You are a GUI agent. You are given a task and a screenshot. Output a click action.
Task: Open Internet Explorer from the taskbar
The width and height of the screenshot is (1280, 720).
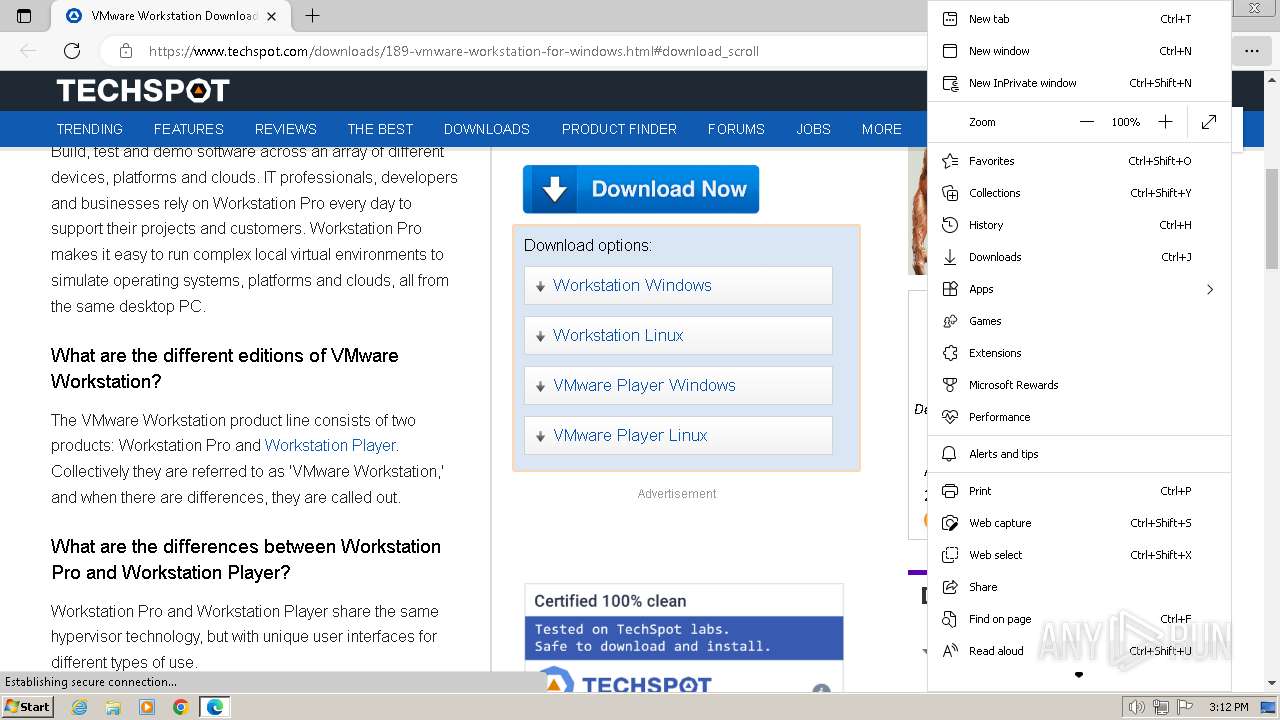79,707
